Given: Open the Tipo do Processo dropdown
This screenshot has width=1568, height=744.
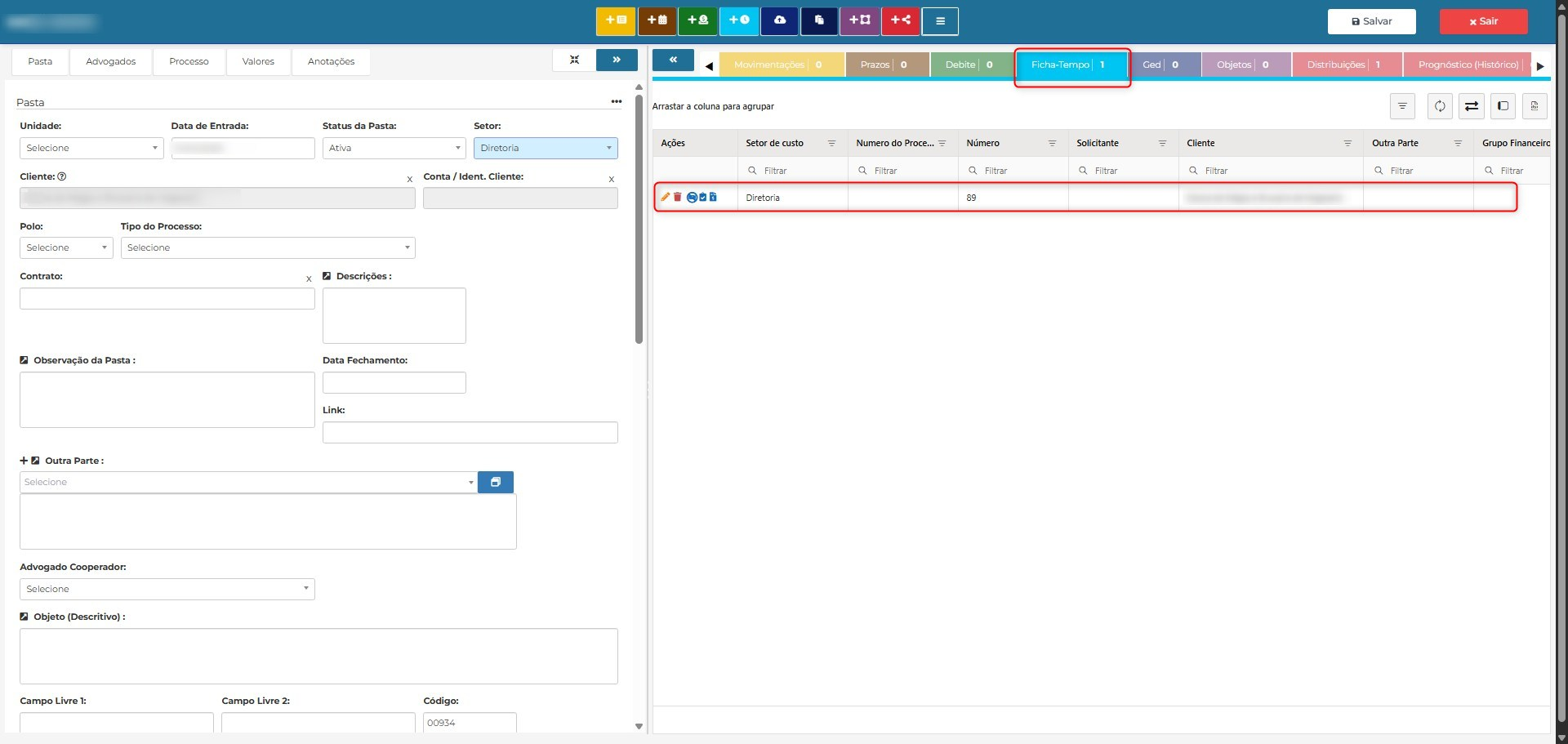Looking at the screenshot, I should tap(268, 247).
